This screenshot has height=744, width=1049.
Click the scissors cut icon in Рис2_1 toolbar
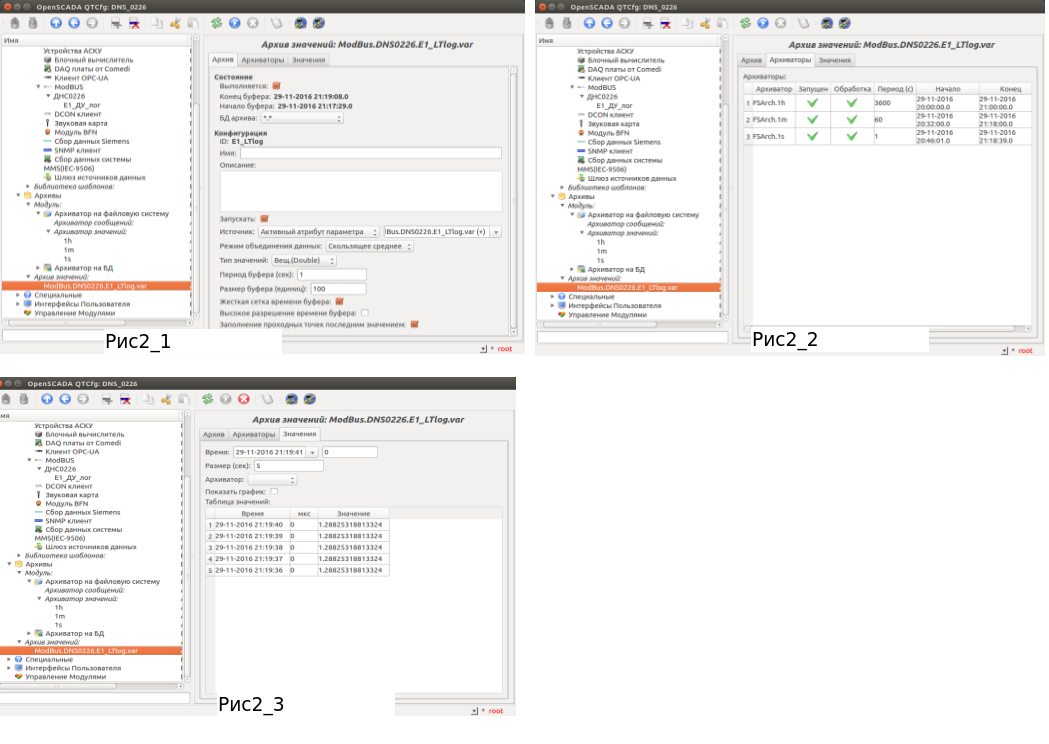click(175, 22)
